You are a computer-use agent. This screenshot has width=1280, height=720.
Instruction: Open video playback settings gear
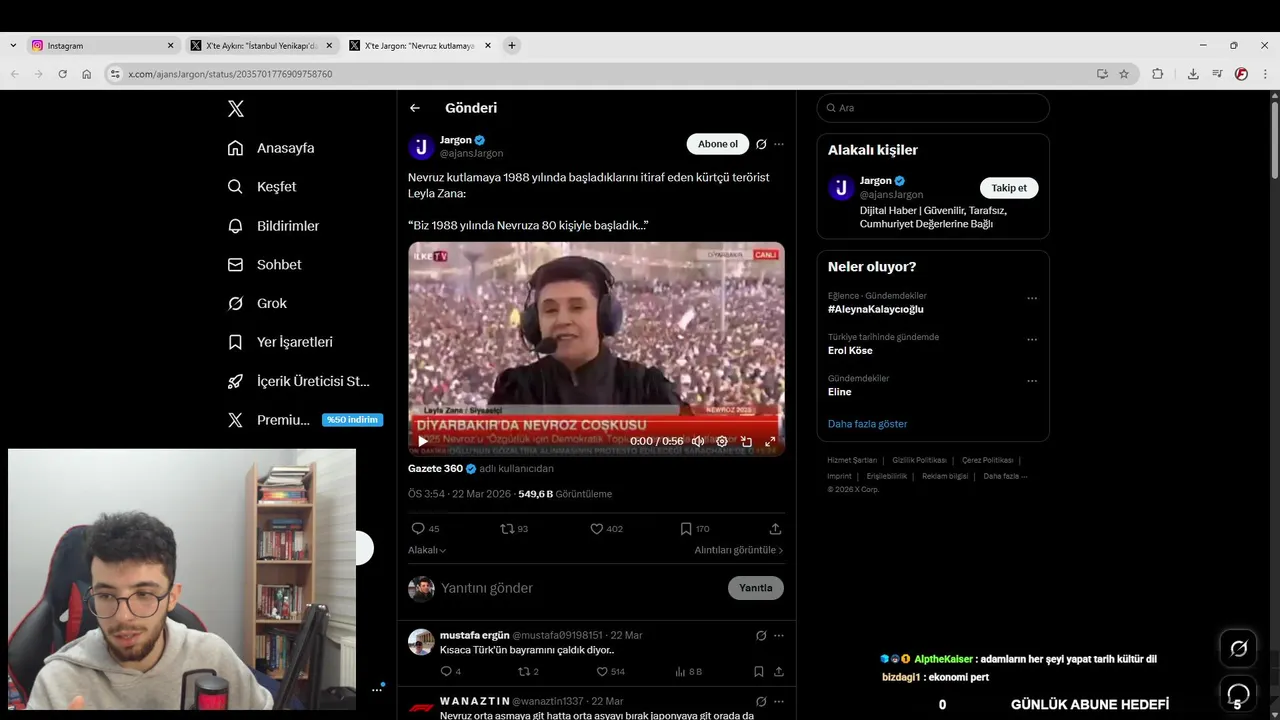tap(722, 441)
